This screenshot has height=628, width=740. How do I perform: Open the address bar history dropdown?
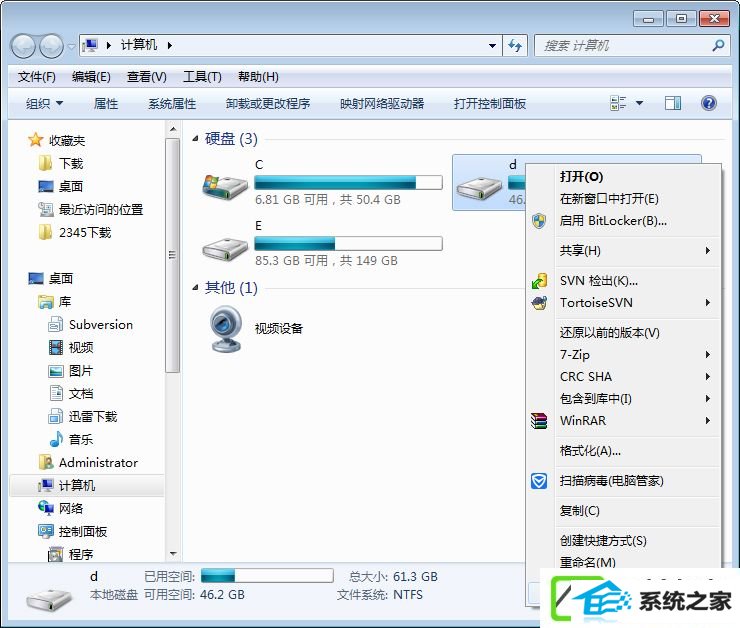(492, 46)
